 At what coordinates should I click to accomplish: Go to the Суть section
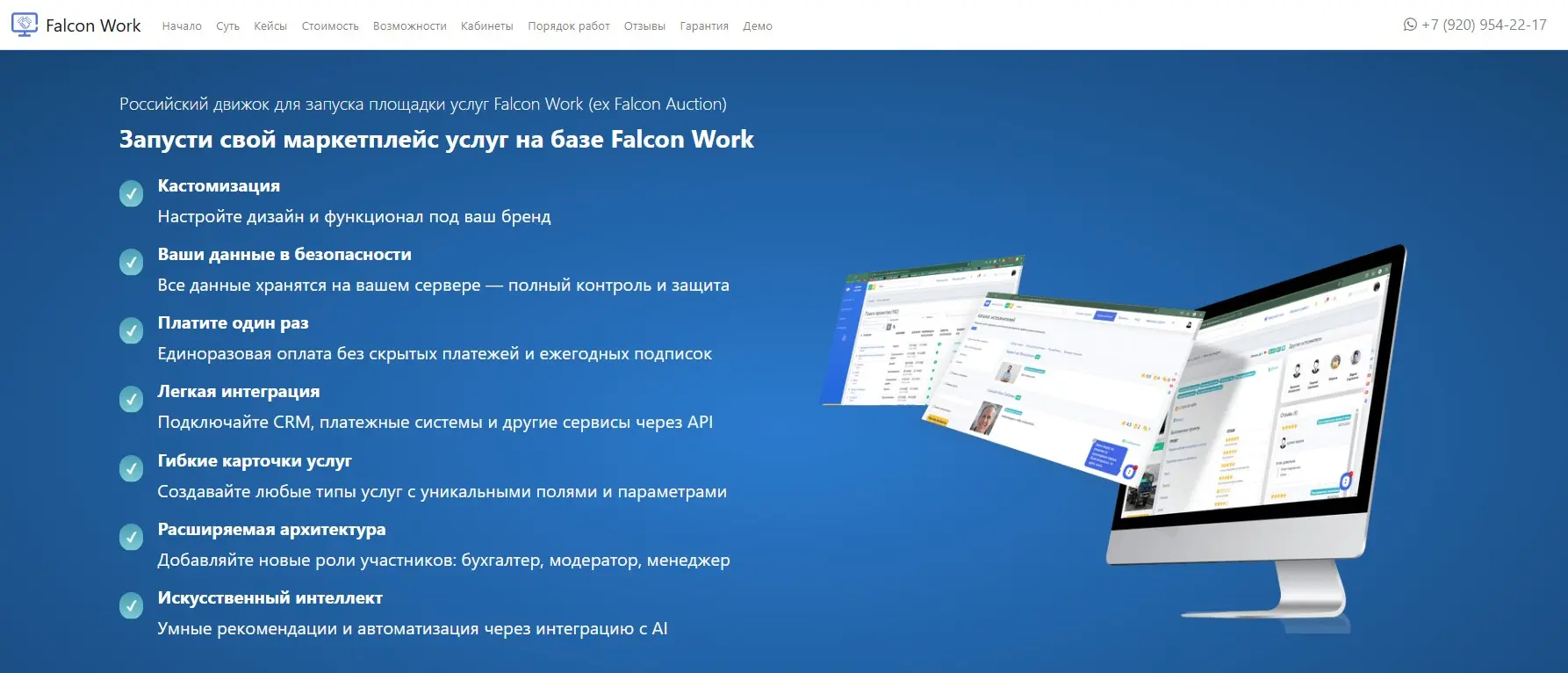[x=228, y=26]
